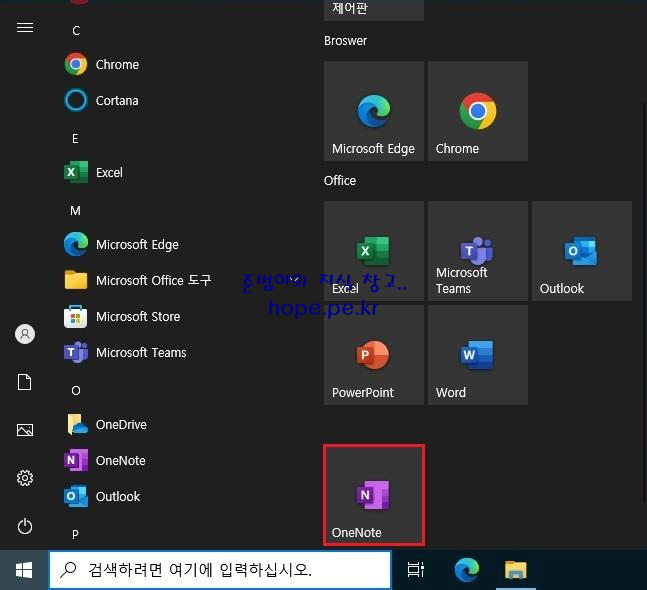Open Microsoft Teams in the app list
This screenshot has height=590, width=647.
(x=125, y=352)
